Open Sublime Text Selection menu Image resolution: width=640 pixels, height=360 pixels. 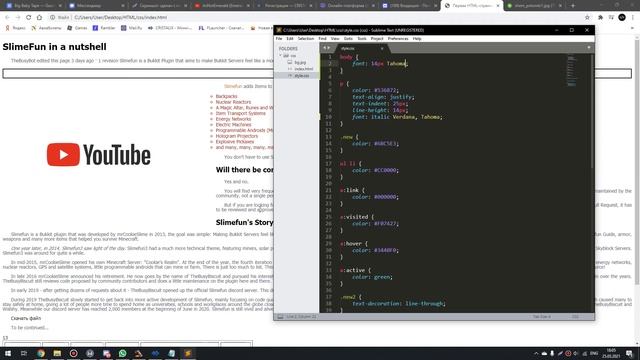pos(306,39)
